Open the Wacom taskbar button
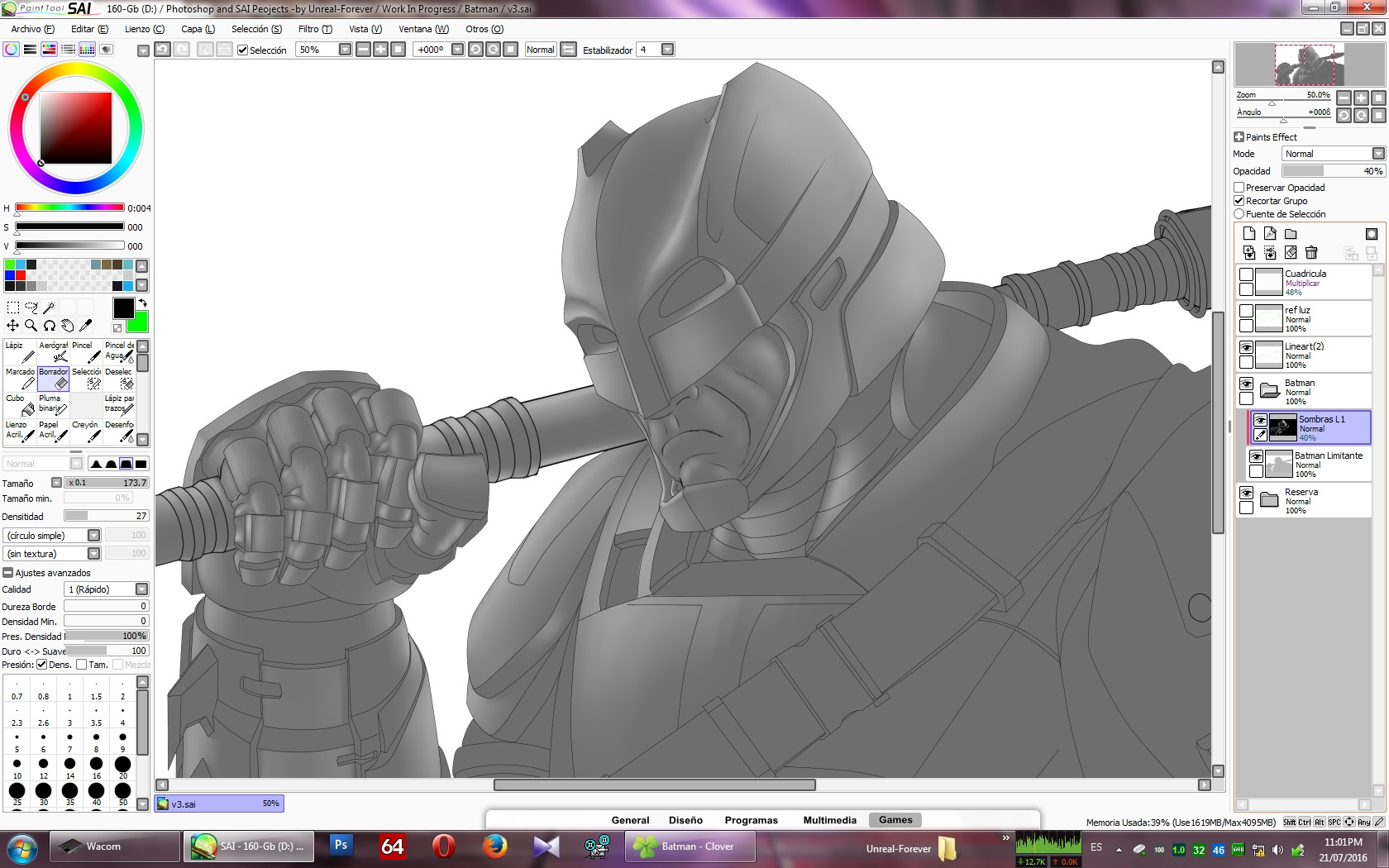The image size is (1389, 868). (x=115, y=847)
